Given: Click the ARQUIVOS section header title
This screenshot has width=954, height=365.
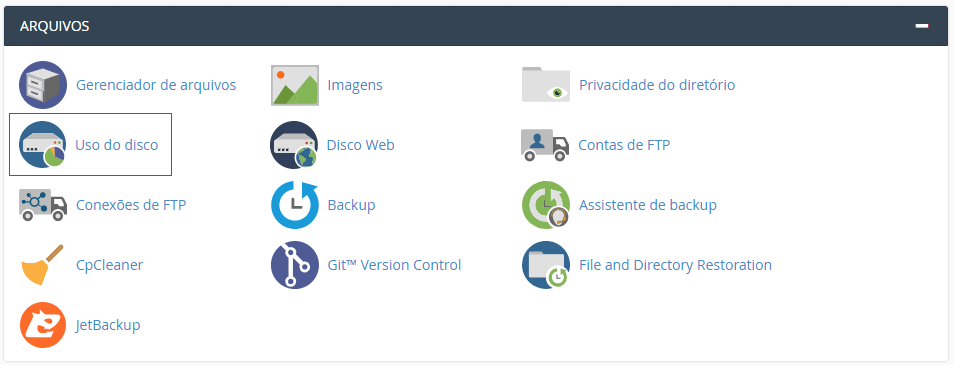Looking at the screenshot, I should 55,26.
